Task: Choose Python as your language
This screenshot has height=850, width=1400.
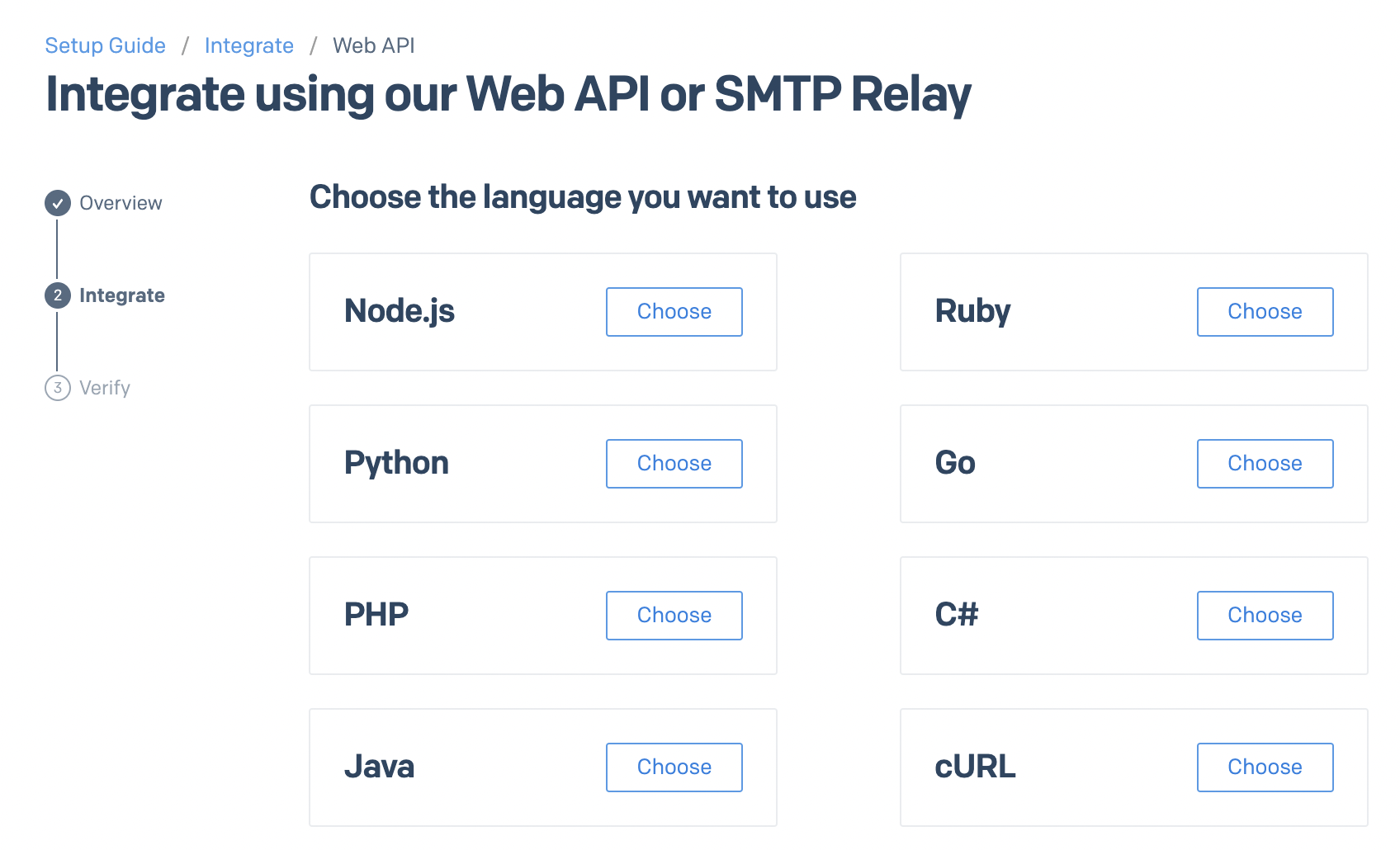Action: (x=674, y=463)
